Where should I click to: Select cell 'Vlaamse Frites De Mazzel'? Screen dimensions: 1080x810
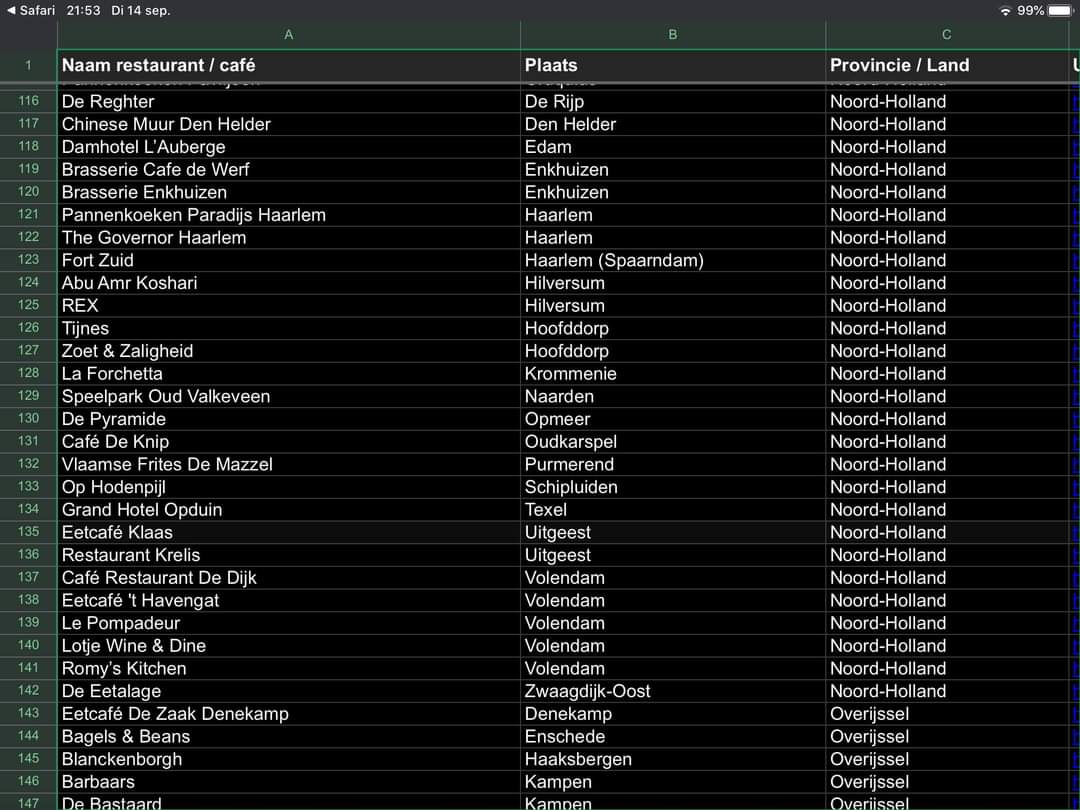[289, 464]
